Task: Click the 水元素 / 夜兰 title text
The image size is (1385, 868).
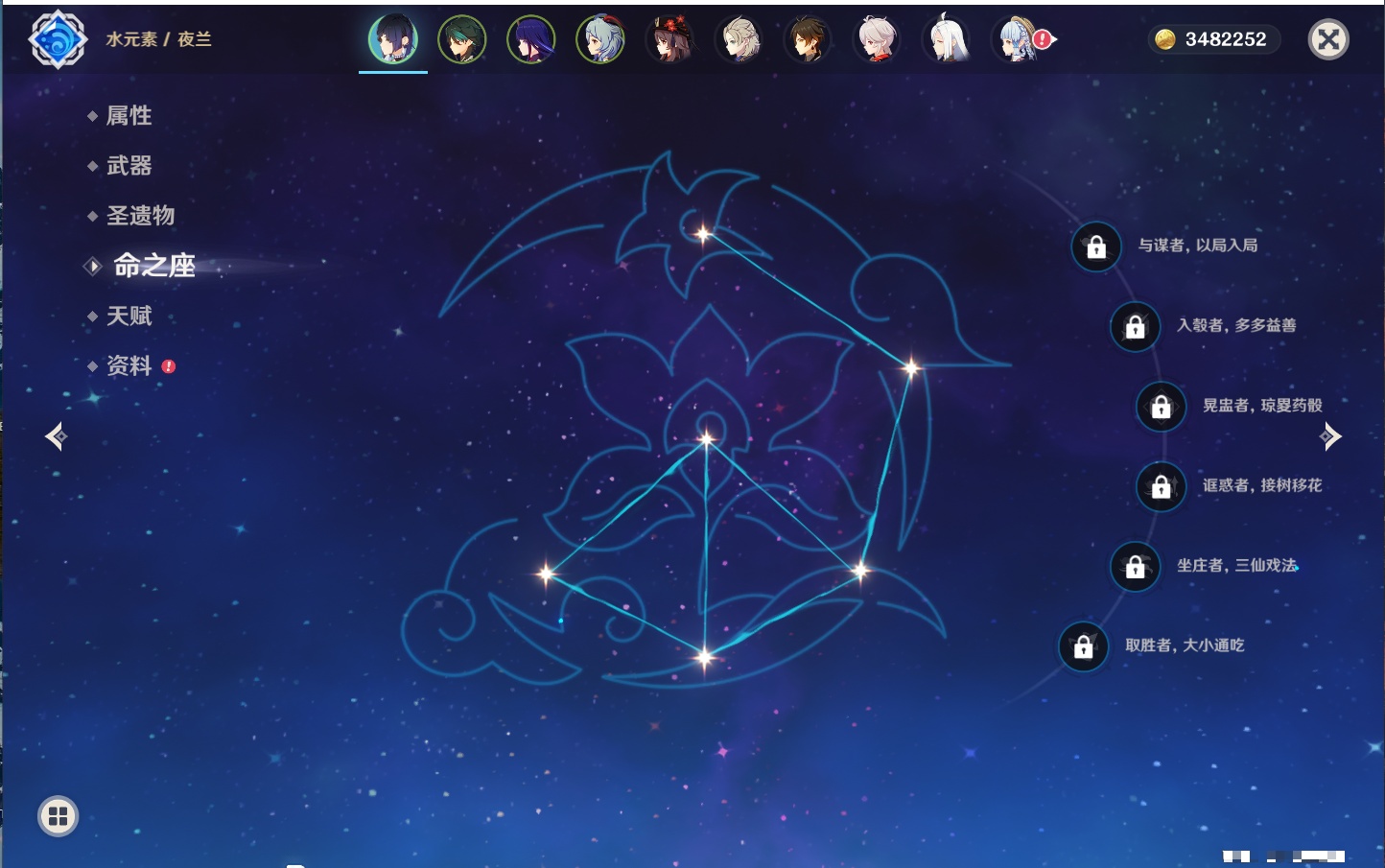Action: pyautogui.click(x=158, y=39)
